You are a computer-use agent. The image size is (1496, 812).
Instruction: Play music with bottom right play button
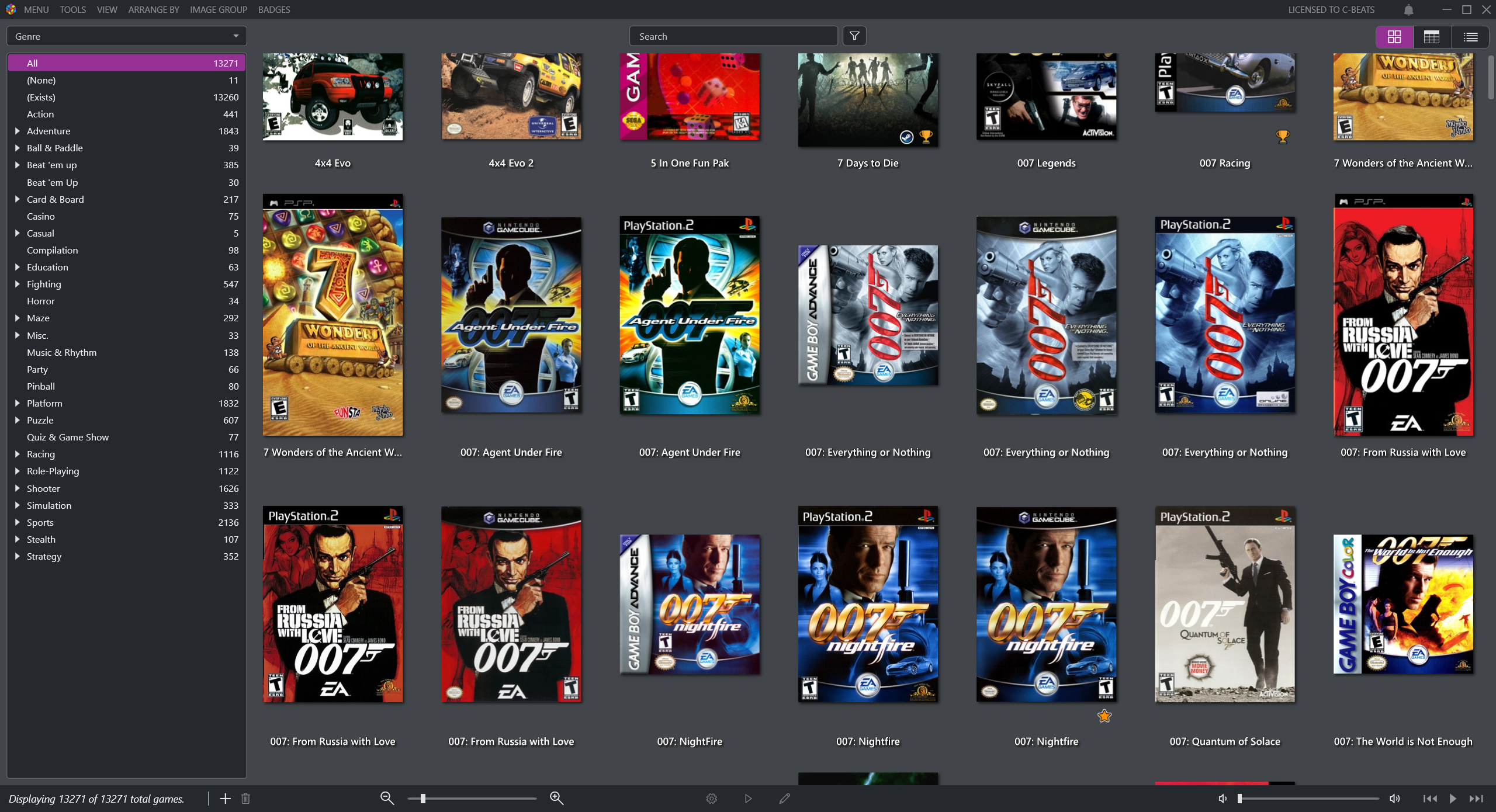1453,799
